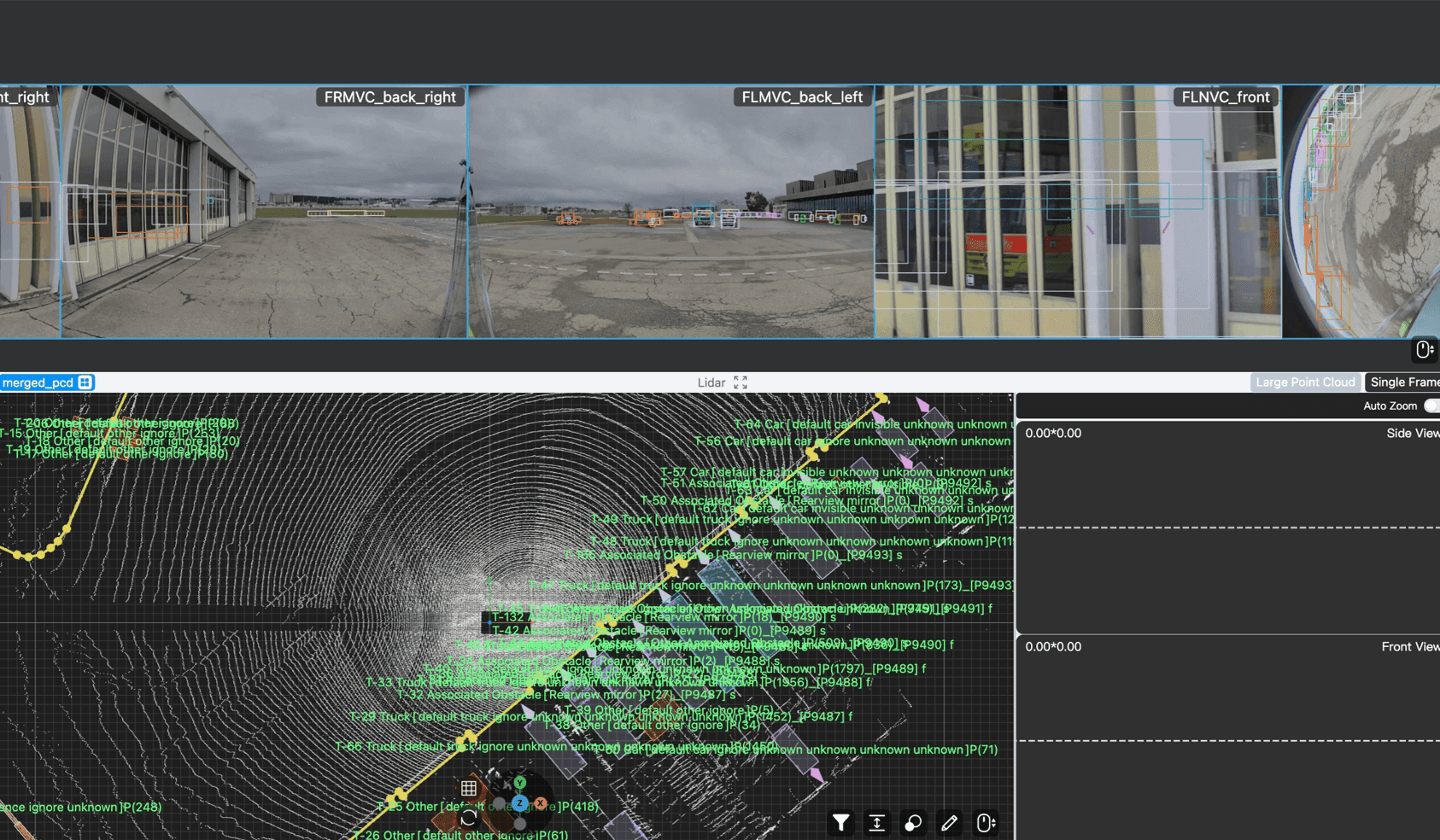Click the height range adjustment icon
The width and height of the screenshot is (1440, 840).
pyautogui.click(x=877, y=823)
